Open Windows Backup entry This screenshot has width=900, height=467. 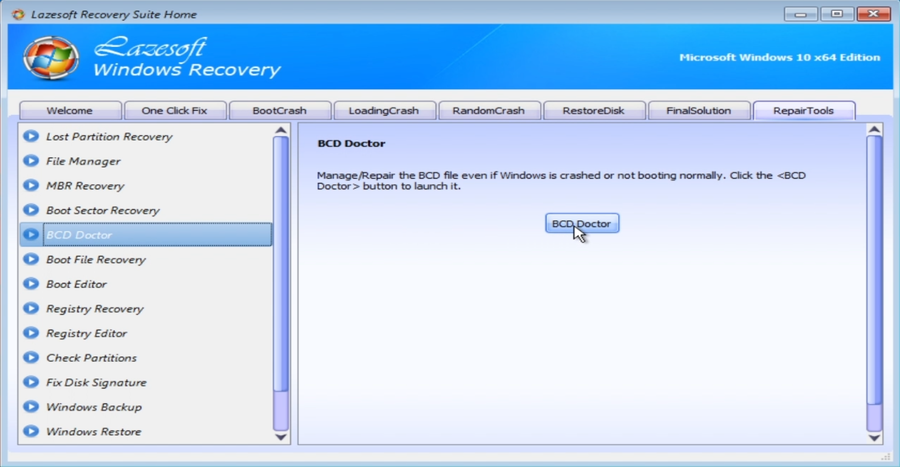[146, 407]
